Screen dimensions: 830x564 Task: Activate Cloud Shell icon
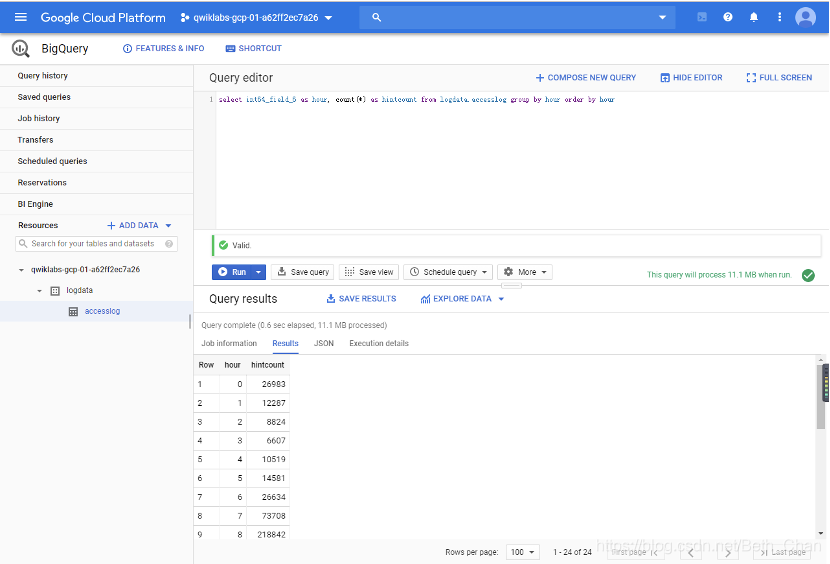click(x=702, y=17)
